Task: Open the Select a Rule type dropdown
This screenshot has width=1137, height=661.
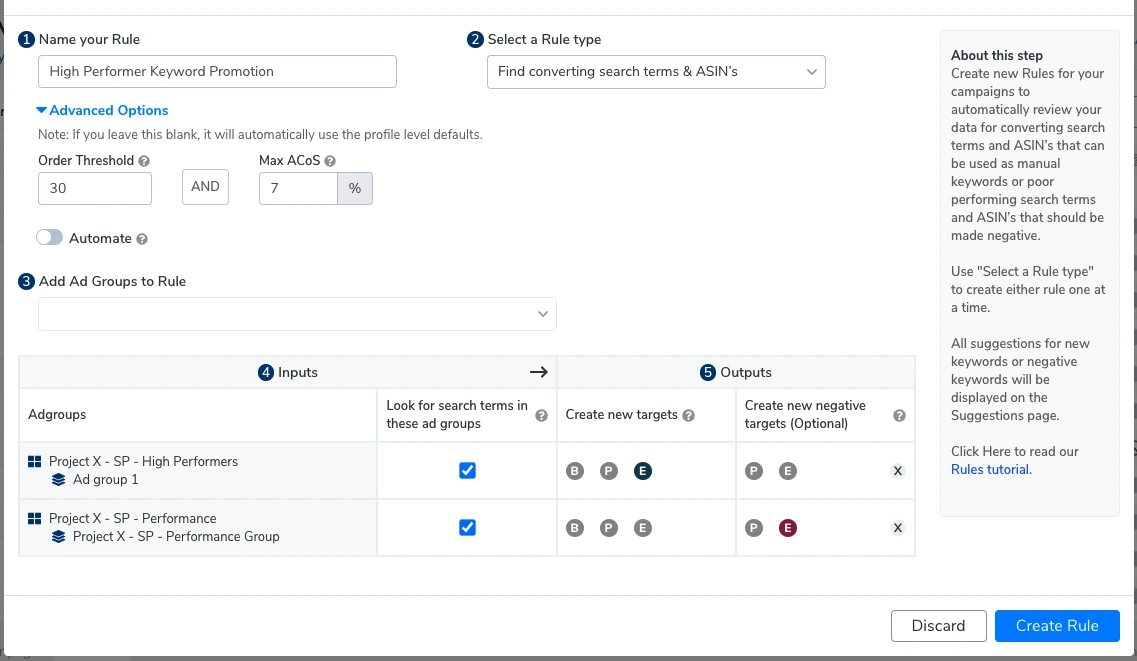Action: coord(656,72)
